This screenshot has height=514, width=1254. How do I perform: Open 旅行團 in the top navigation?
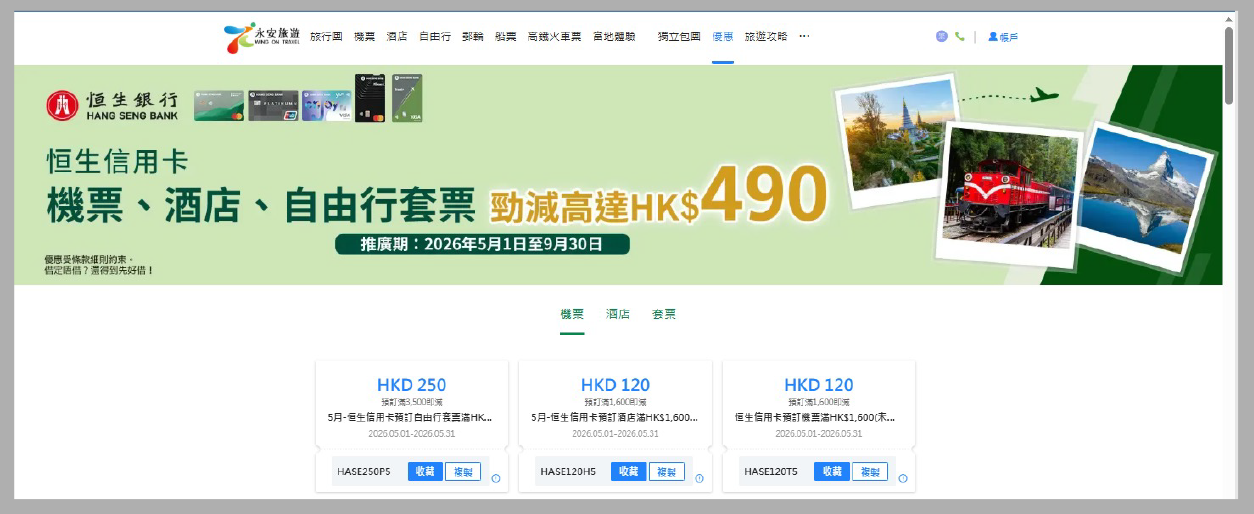326,36
